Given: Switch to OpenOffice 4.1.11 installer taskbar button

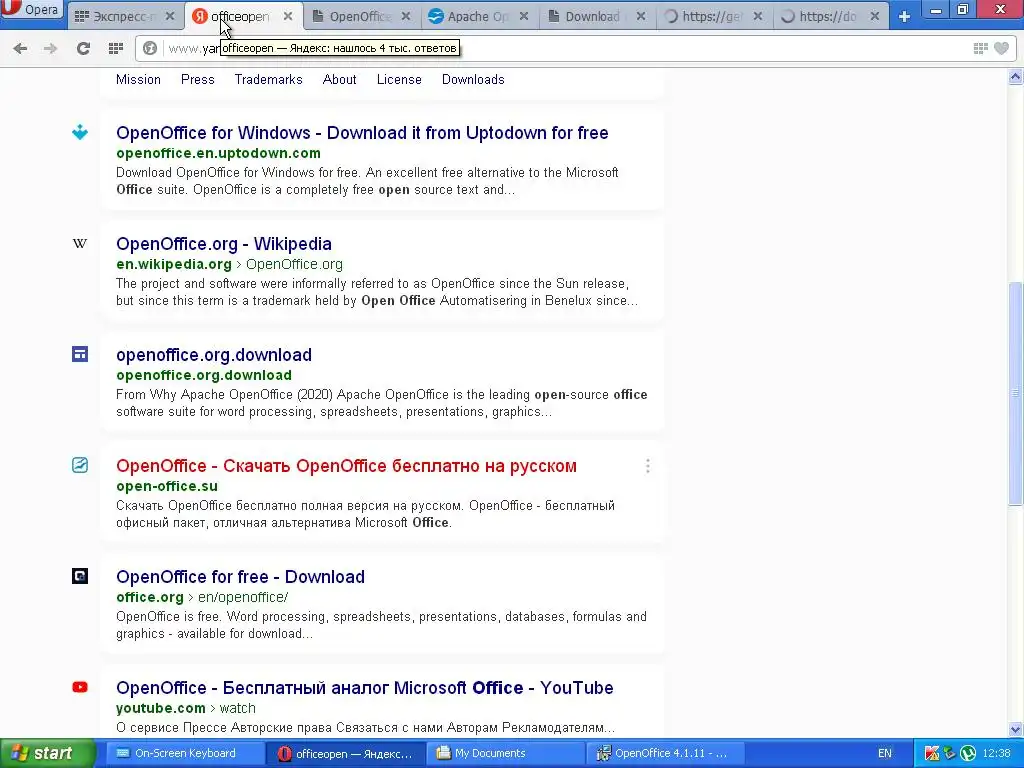Looking at the screenshot, I should click(664, 753).
